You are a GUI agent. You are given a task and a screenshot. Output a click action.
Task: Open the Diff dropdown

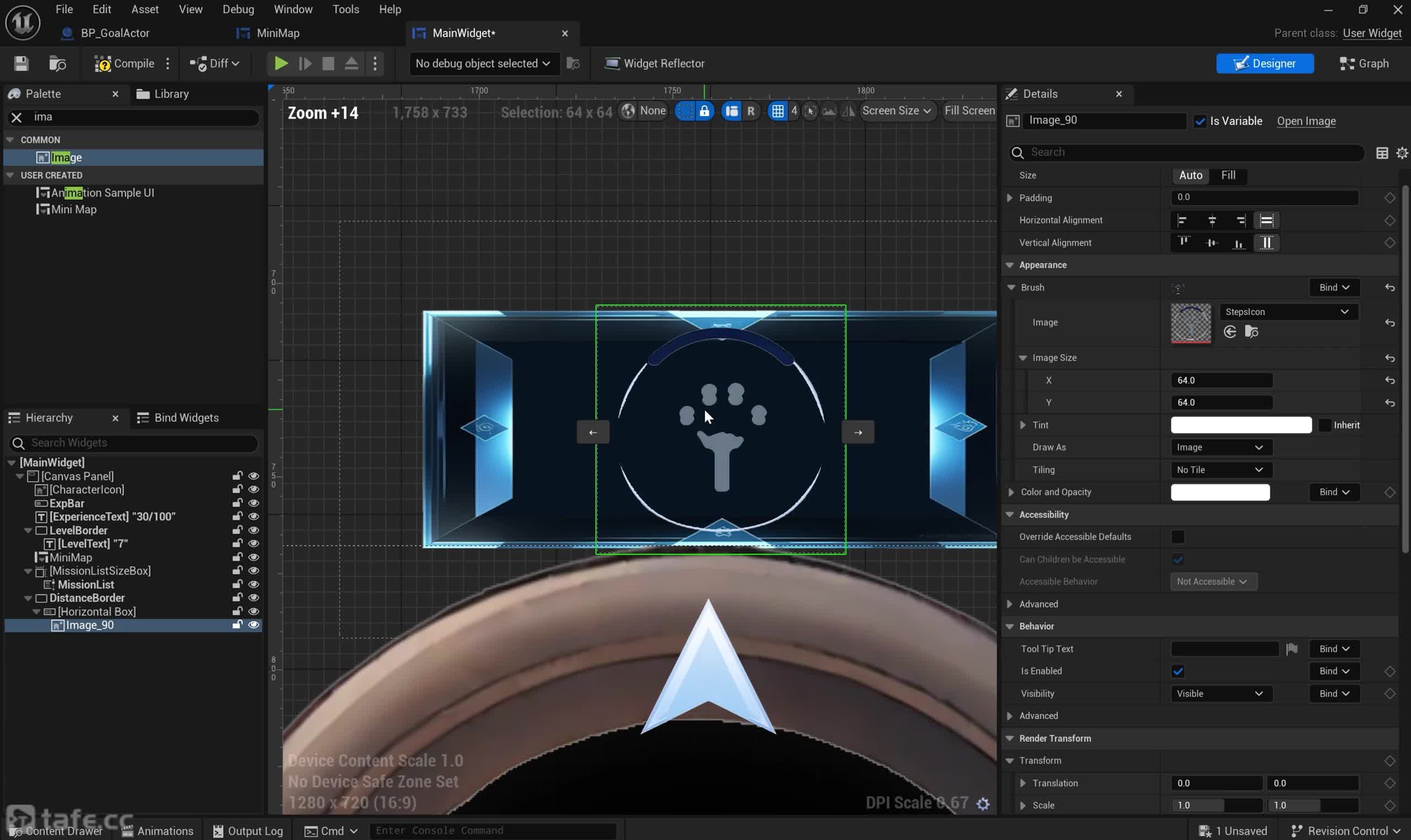pos(214,63)
